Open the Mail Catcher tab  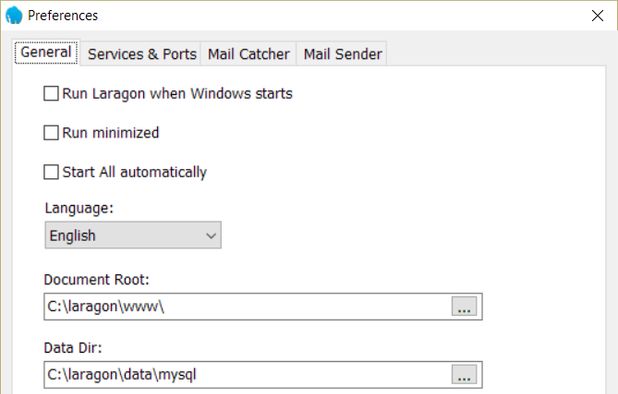(248, 54)
